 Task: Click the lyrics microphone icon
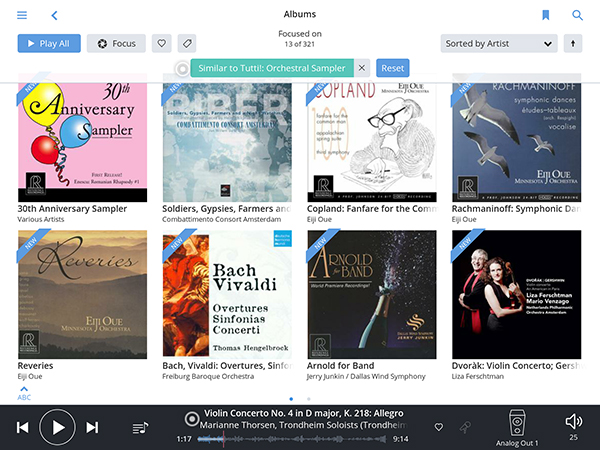(x=465, y=427)
